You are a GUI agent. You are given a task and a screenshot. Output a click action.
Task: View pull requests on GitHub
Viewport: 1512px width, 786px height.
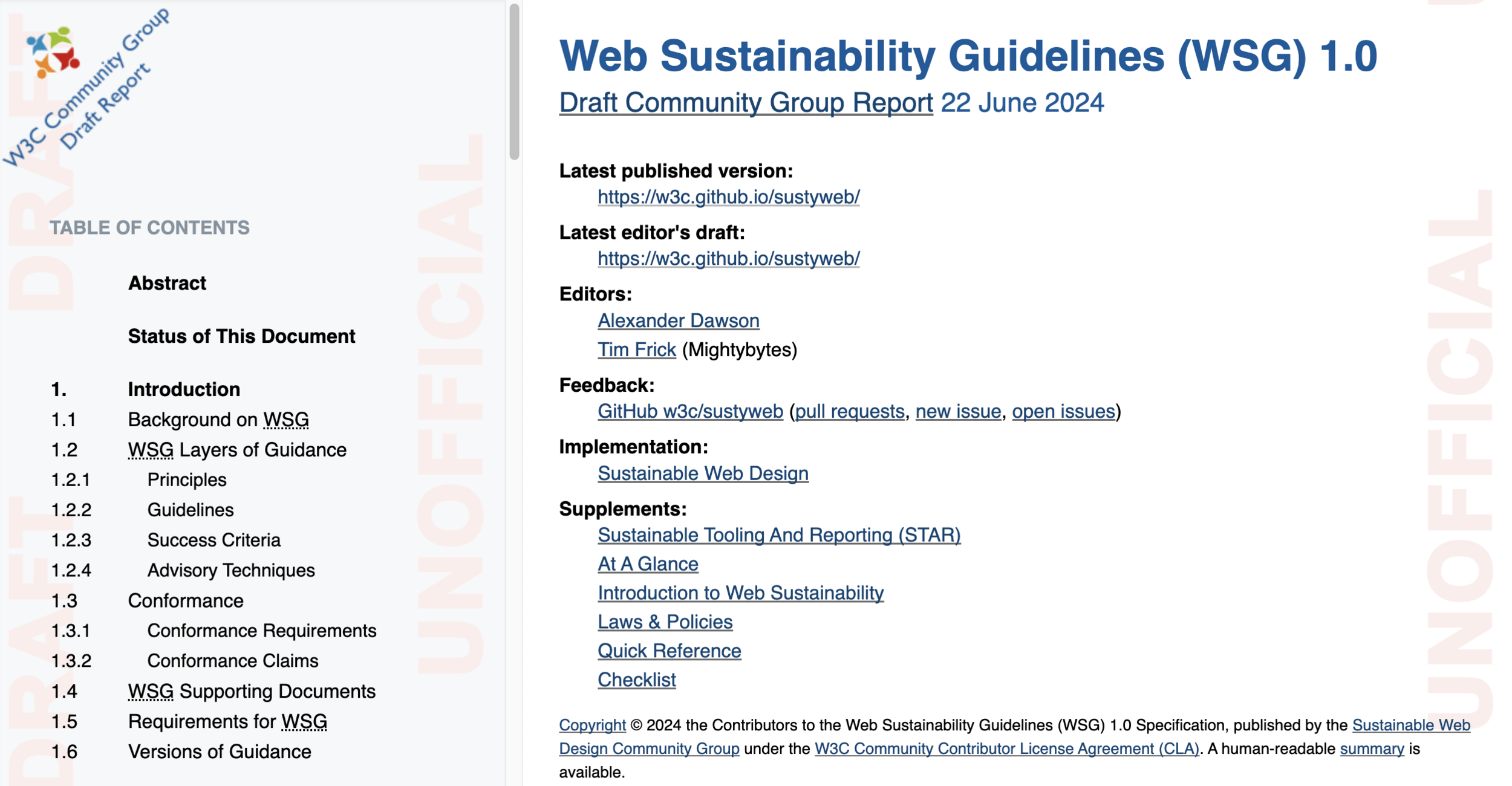849,411
